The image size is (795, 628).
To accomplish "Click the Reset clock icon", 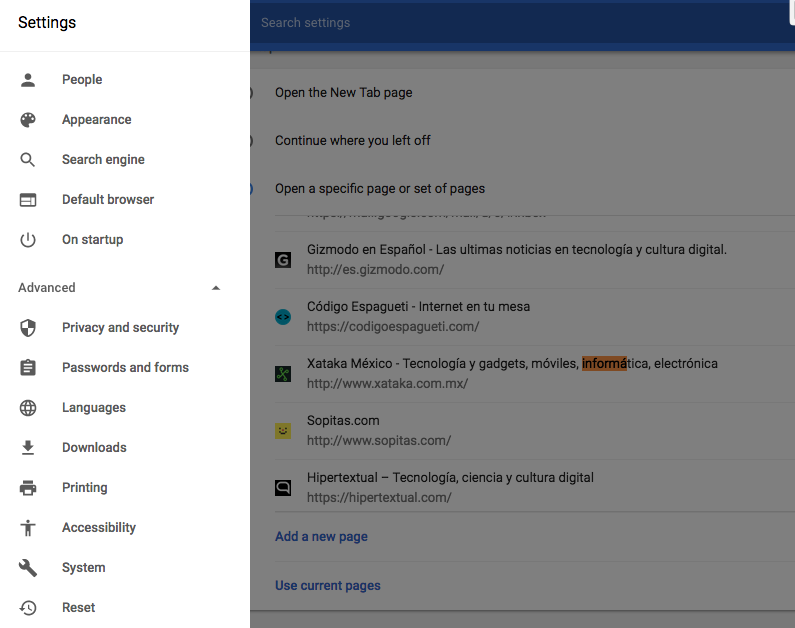I will click(28, 608).
